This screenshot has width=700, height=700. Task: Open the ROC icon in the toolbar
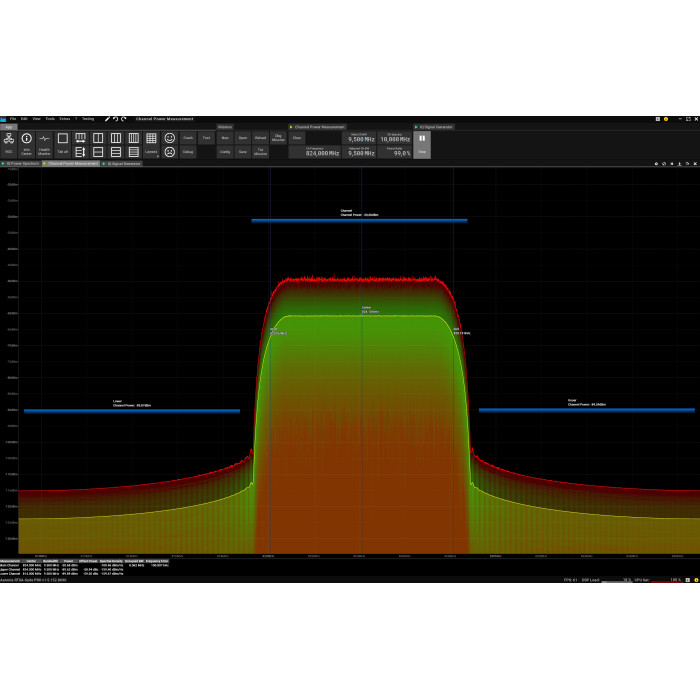click(x=9, y=141)
